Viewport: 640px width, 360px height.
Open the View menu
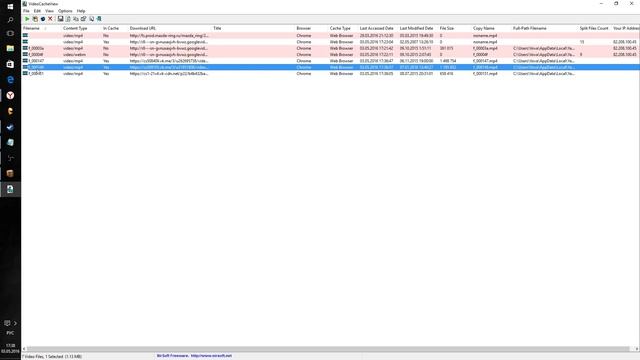[x=49, y=11]
